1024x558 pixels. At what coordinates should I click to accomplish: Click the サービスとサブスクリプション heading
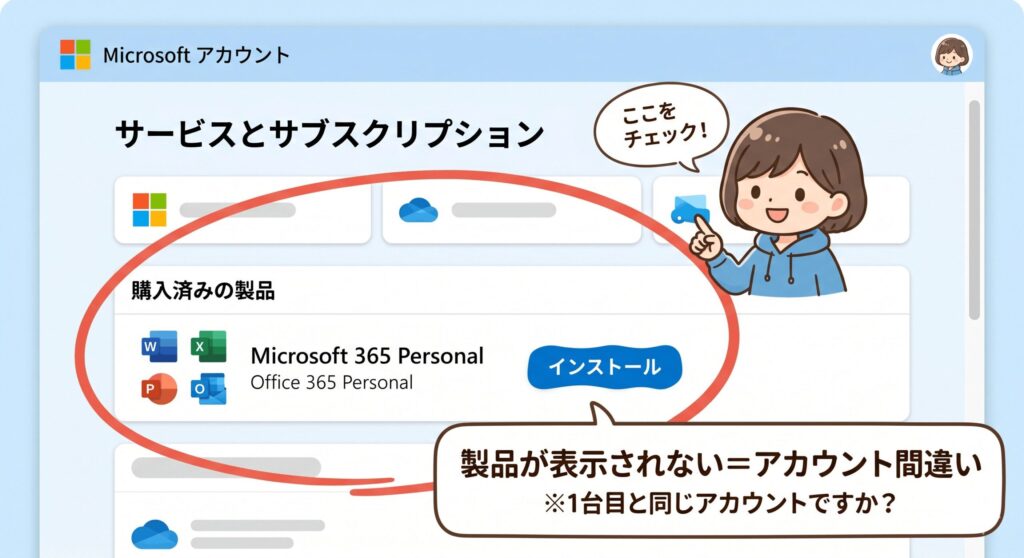coord(330,134)
